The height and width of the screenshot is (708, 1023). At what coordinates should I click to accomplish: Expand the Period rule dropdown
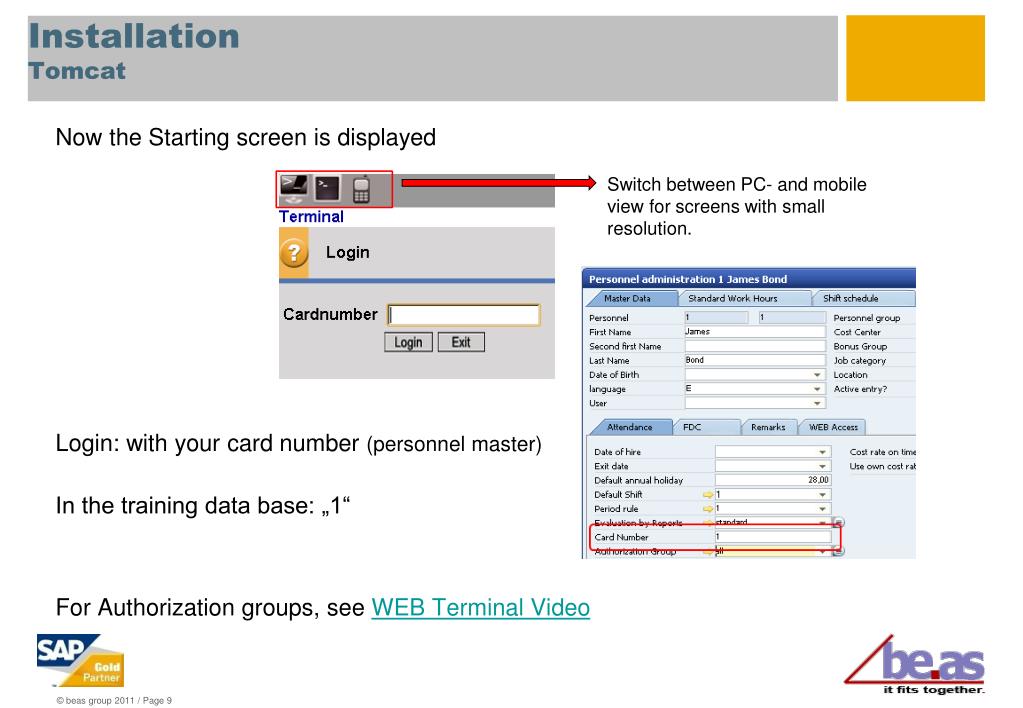coord(822,509)
